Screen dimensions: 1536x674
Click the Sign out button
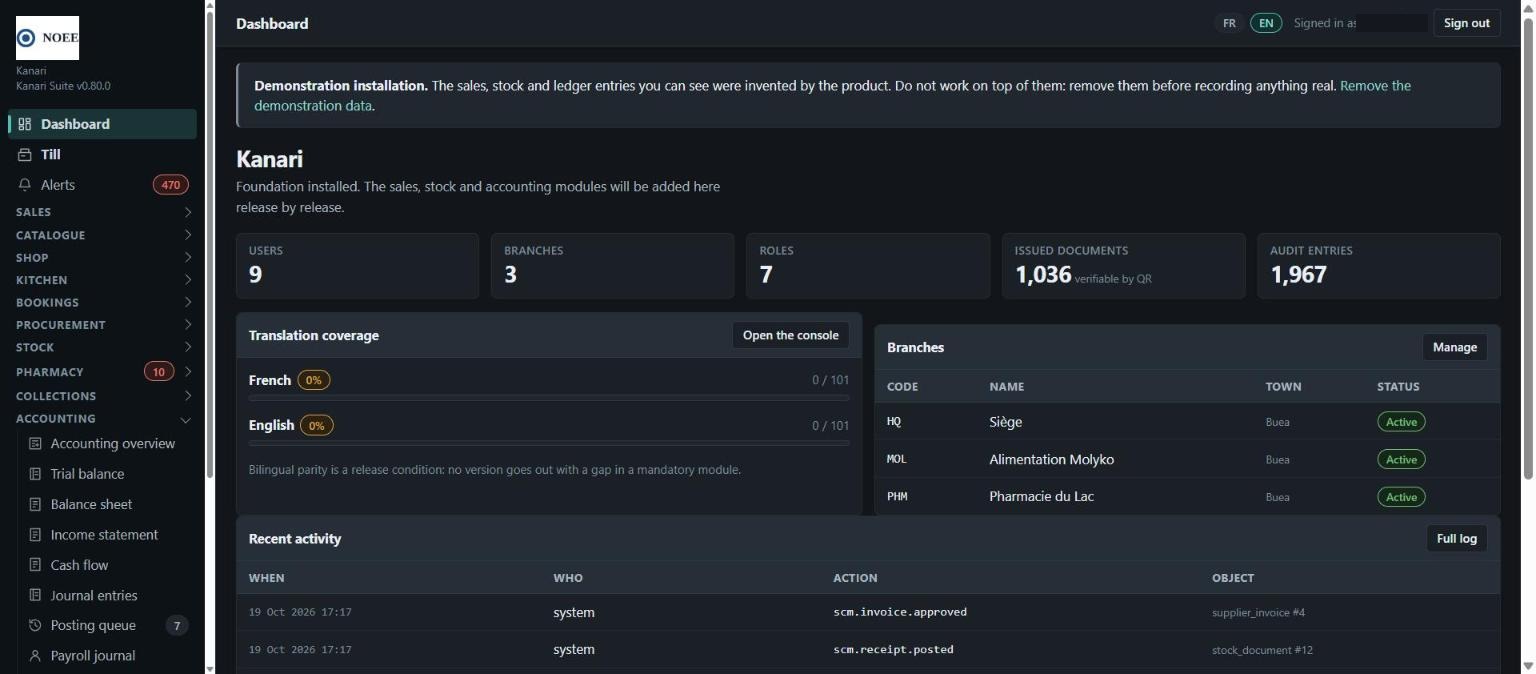point(1467,23)
